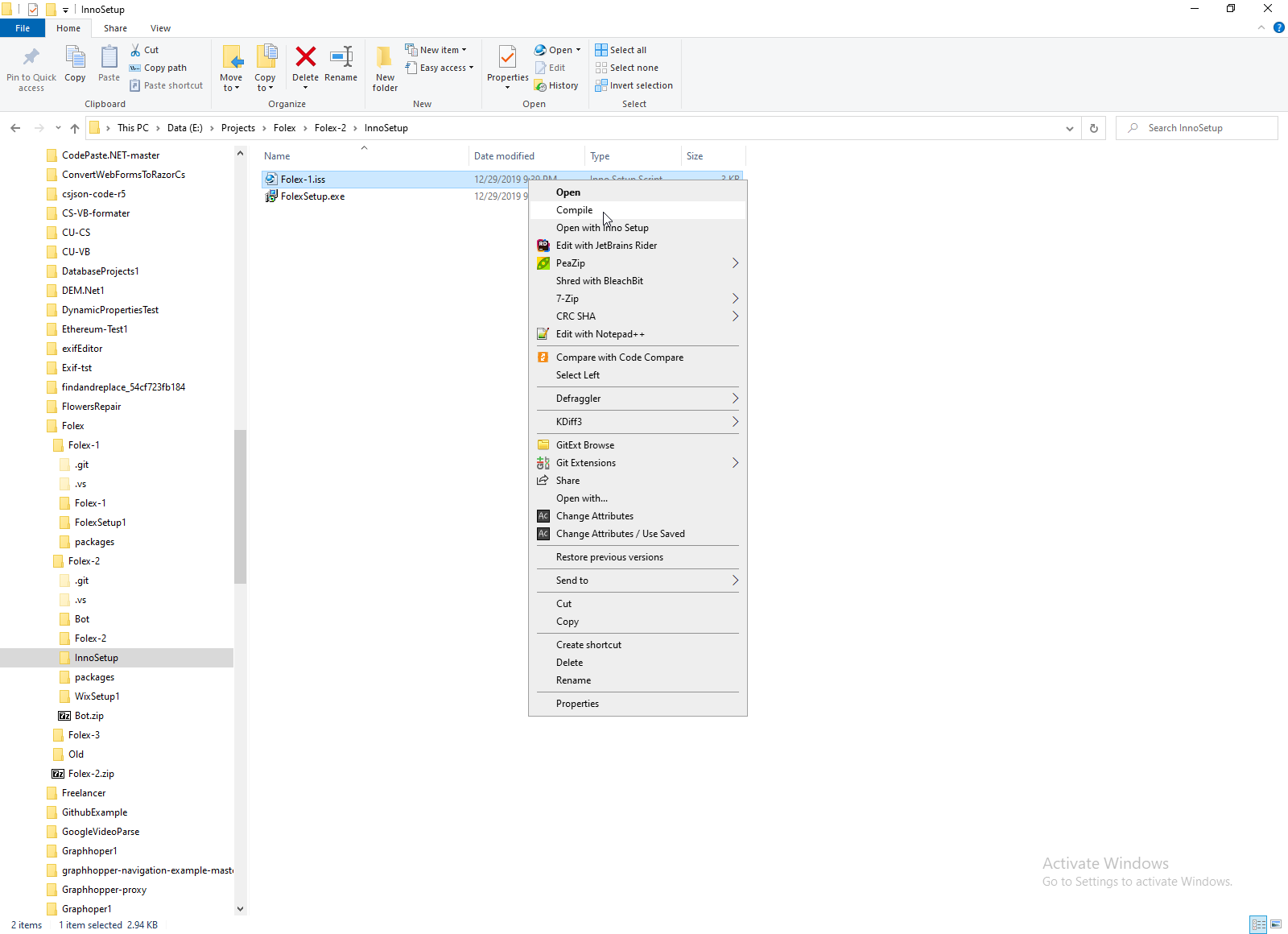Screen dimensions: 1288x934
Task: Choose Shred with BleachBit
Action: click(638, 281)
